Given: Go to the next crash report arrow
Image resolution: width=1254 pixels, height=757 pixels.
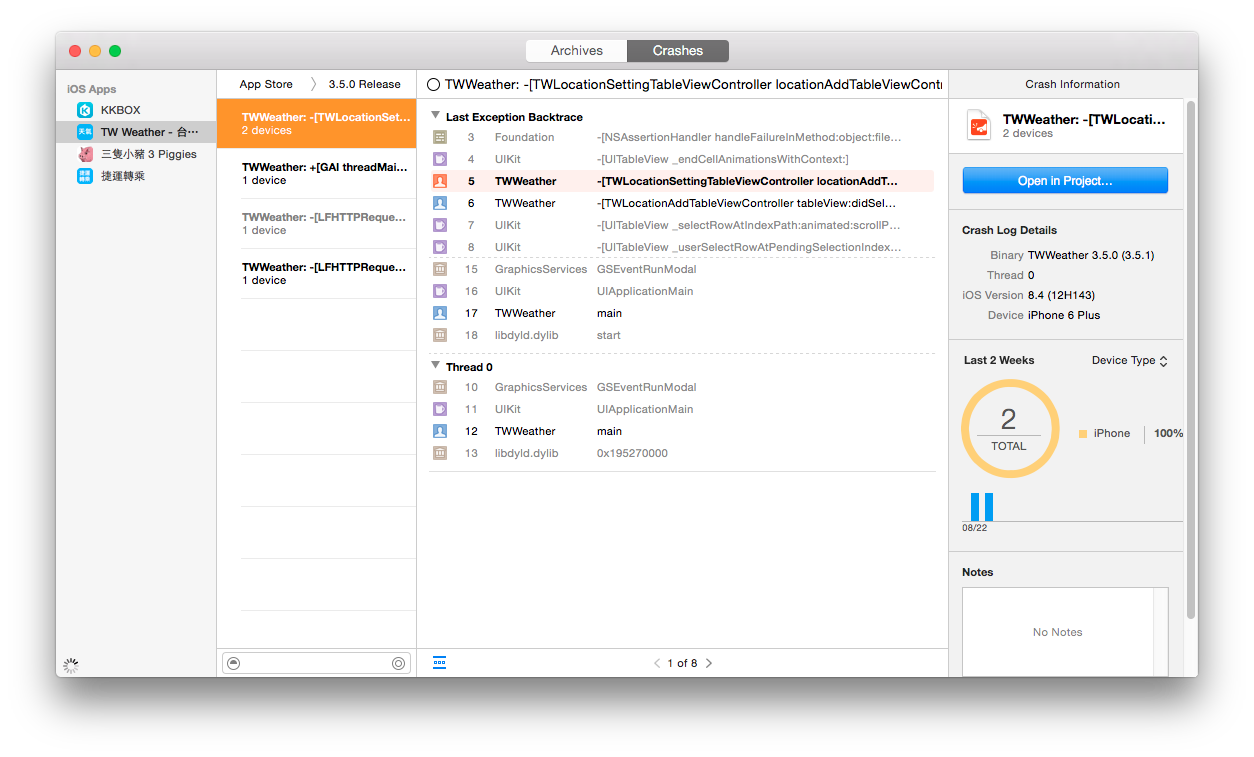Looking at the screenshot, I should 709,663.
